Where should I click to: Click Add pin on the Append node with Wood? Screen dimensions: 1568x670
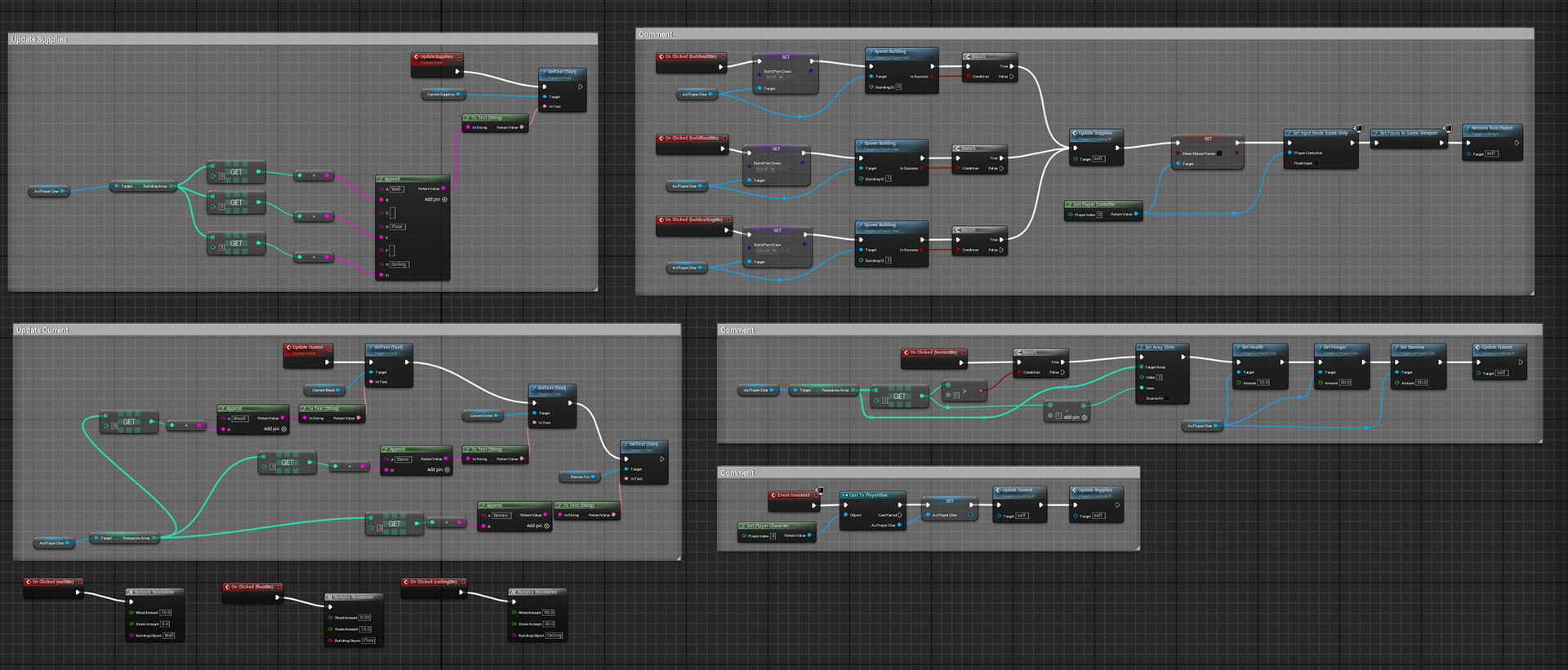coord(275,428)
